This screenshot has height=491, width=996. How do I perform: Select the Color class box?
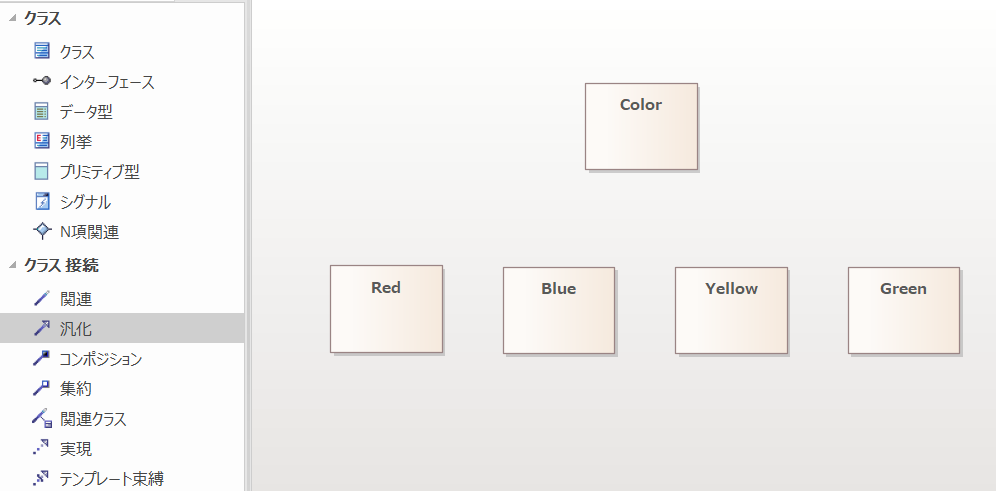click(x=641, y=126)
